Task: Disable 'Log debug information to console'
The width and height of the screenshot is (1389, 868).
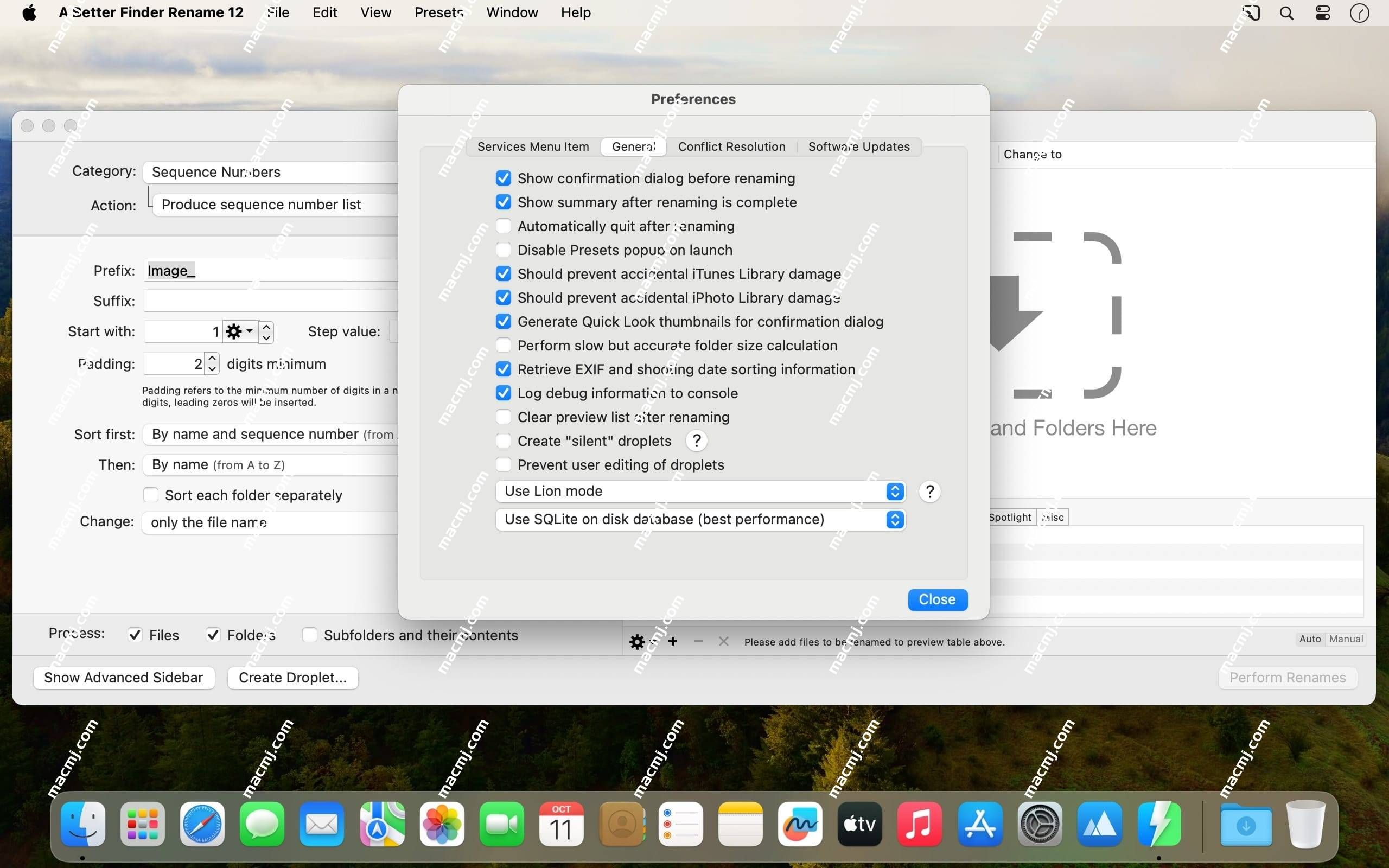Action: click(x=503, y=393)
